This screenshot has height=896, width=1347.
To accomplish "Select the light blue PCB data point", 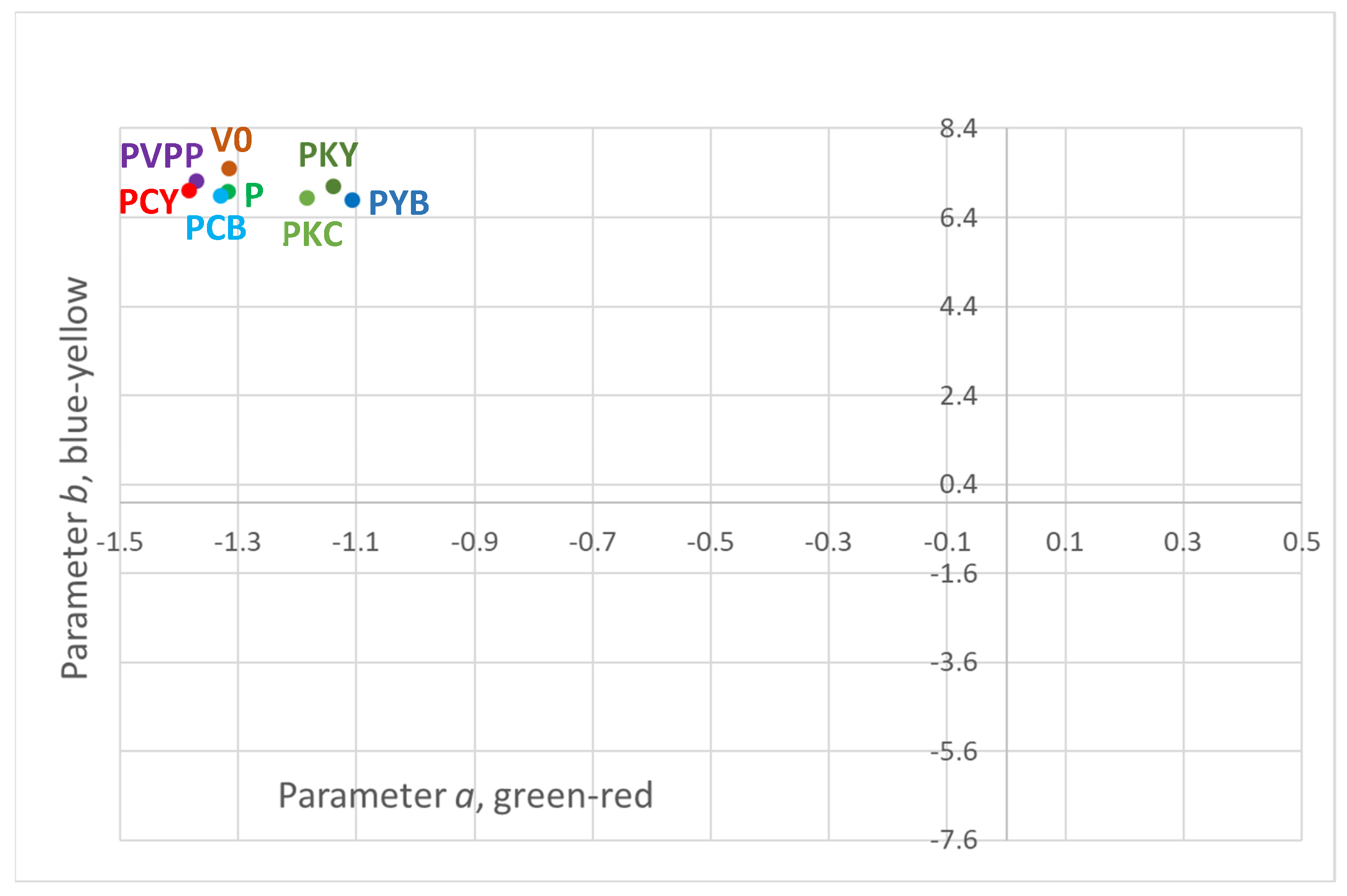I will (220, 196).
